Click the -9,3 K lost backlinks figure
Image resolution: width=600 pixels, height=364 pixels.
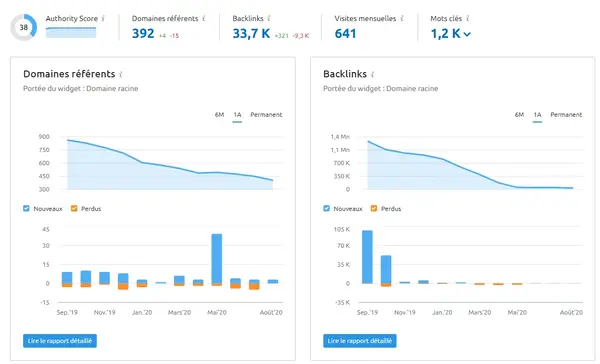tap(301, 36)
